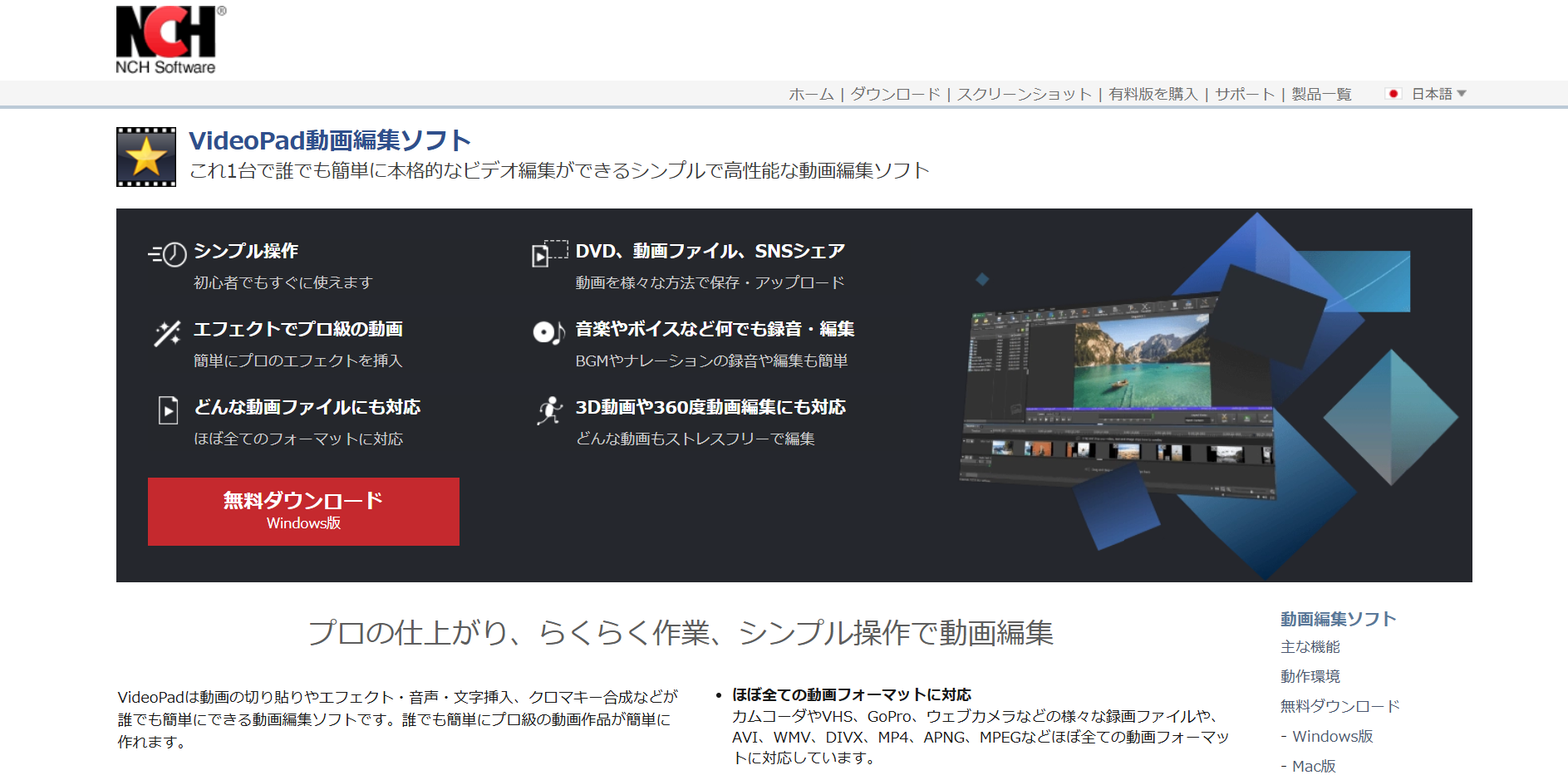
Task: Click the どんな動画ファイルにも対応 feature heading
Action: tap(307, 407)
